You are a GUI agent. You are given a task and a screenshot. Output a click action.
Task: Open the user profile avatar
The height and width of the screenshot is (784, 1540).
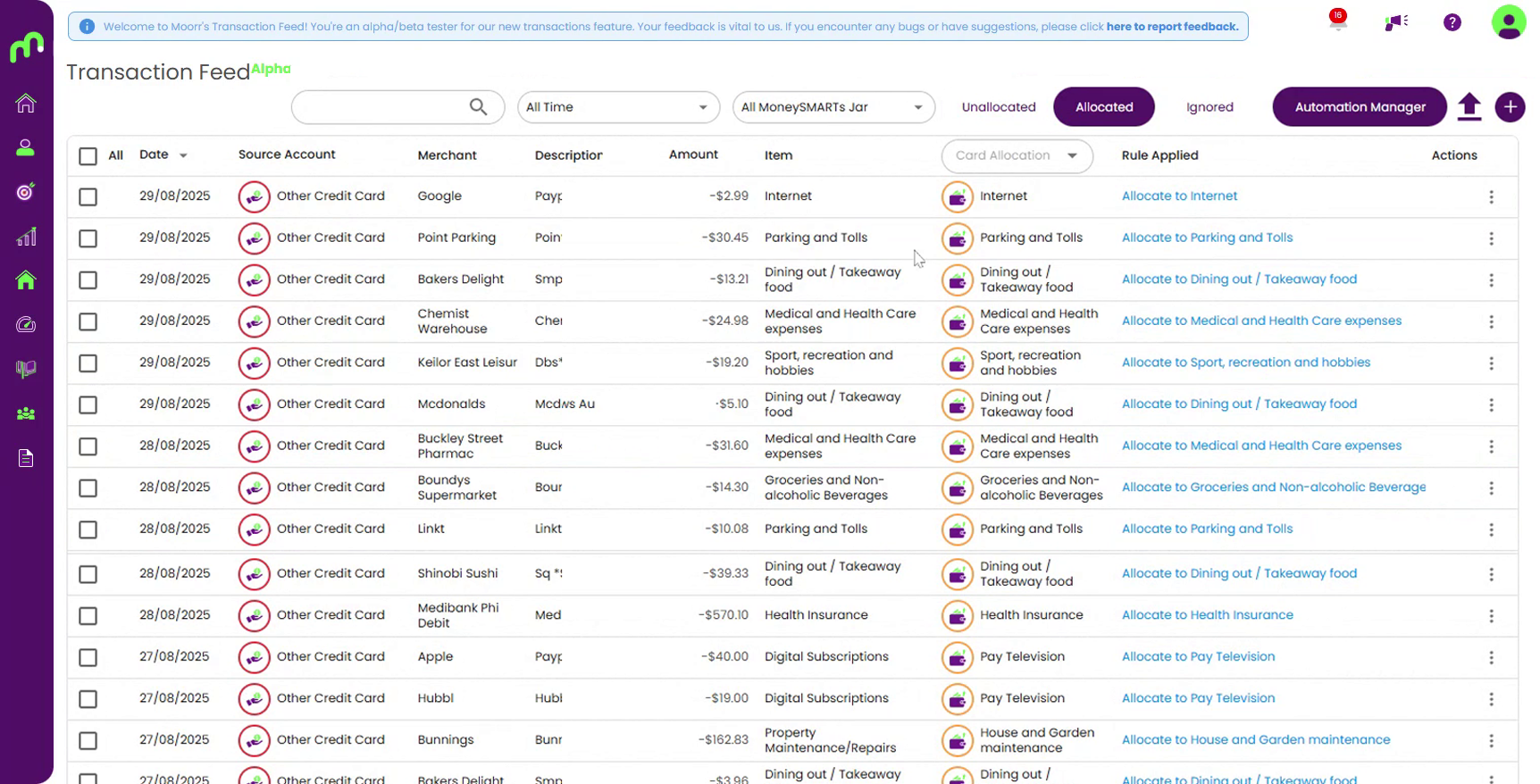[x=1509, y=22]
